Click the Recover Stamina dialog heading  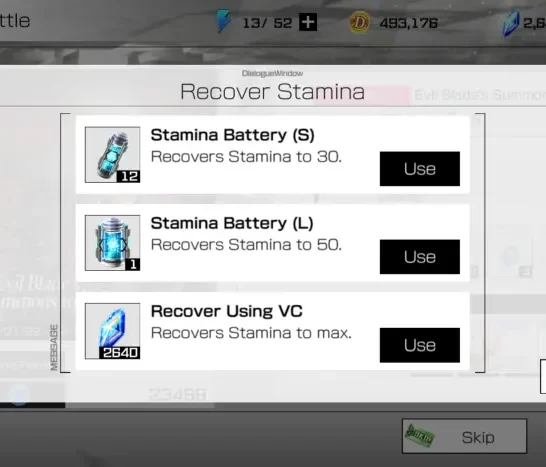[x=272, y=92]
